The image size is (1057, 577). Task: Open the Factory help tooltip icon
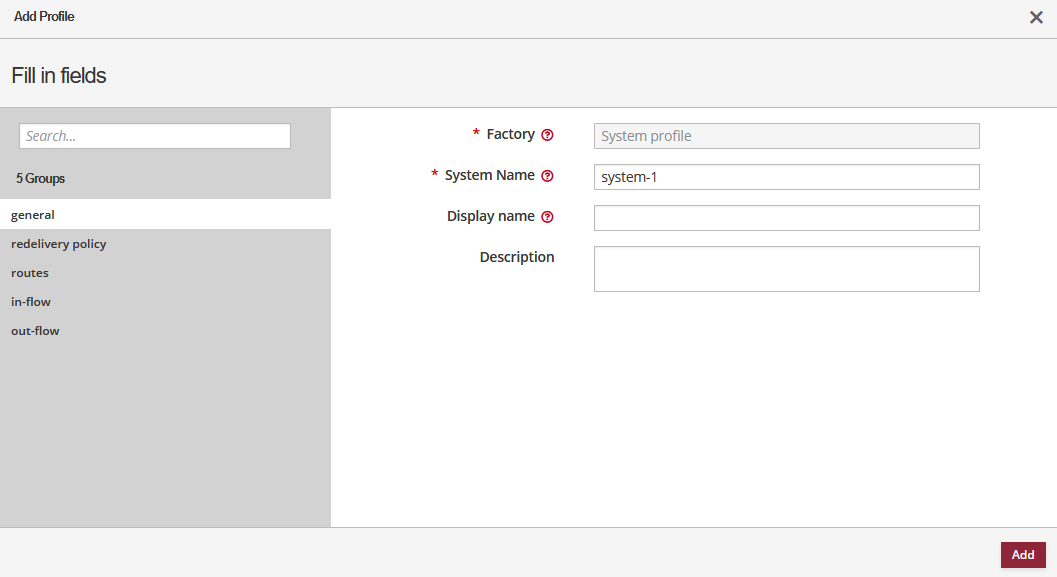click(x=547, y=134)
